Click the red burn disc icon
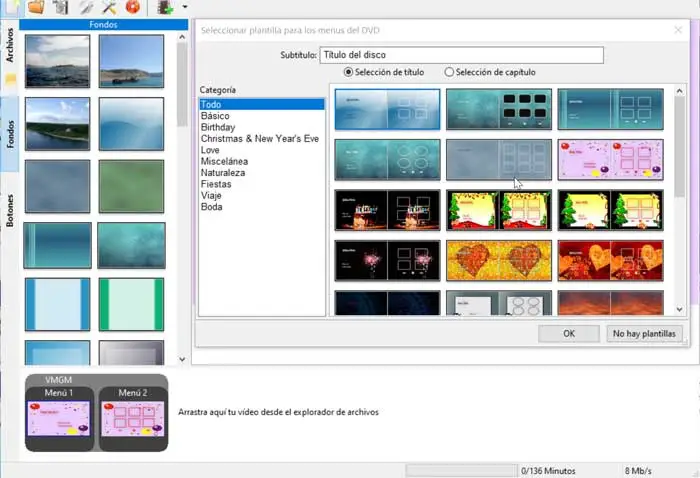700x478 pixels. pyautogui.click(x=132, y=7)
